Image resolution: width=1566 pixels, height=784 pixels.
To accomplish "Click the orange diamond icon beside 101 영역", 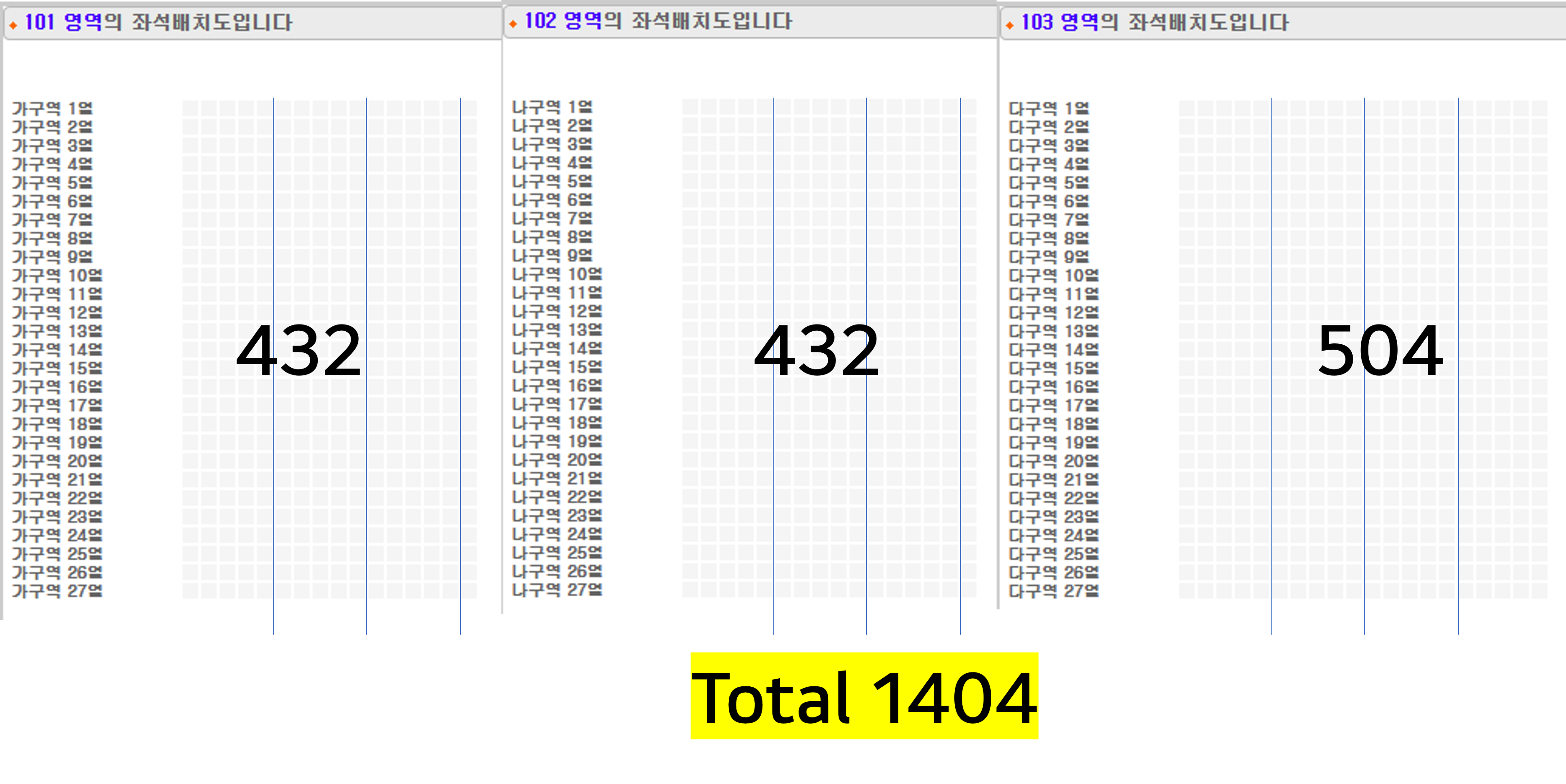I will (x=13, y=26).
